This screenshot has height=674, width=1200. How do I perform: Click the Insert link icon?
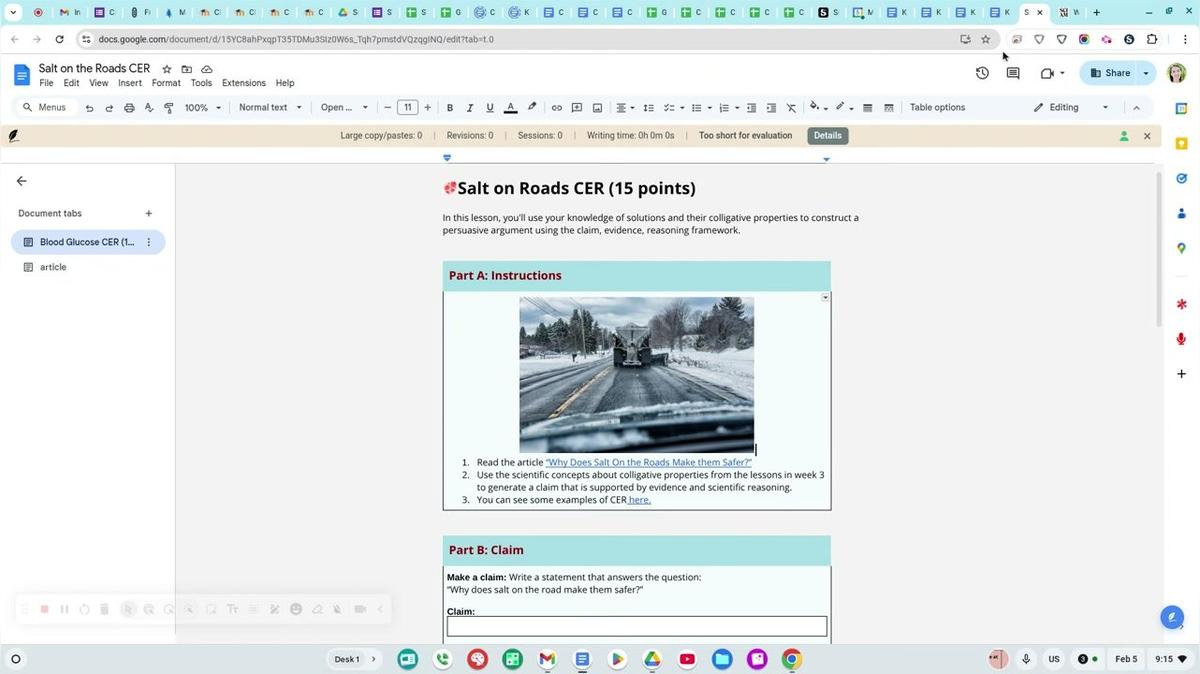pos(557,108)
